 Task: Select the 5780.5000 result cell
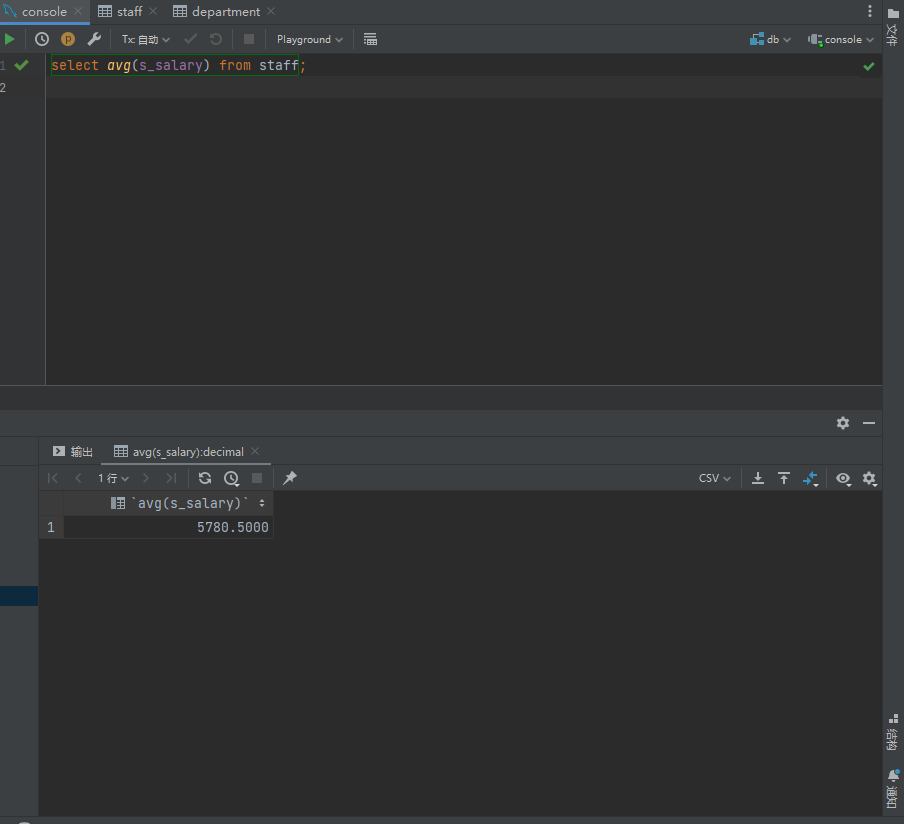pyautogui.click(x=168, y=527)
